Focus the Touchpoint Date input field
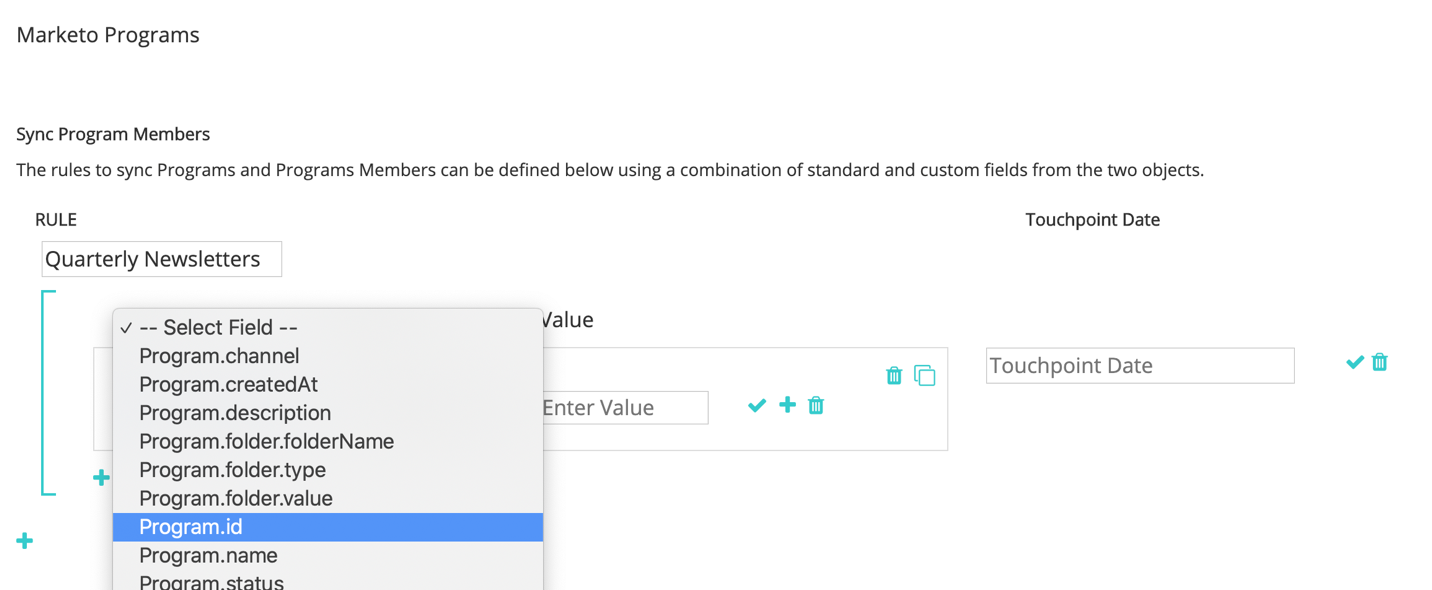The width and height of the screenshot is (1432, 590). click(1139, 366)
